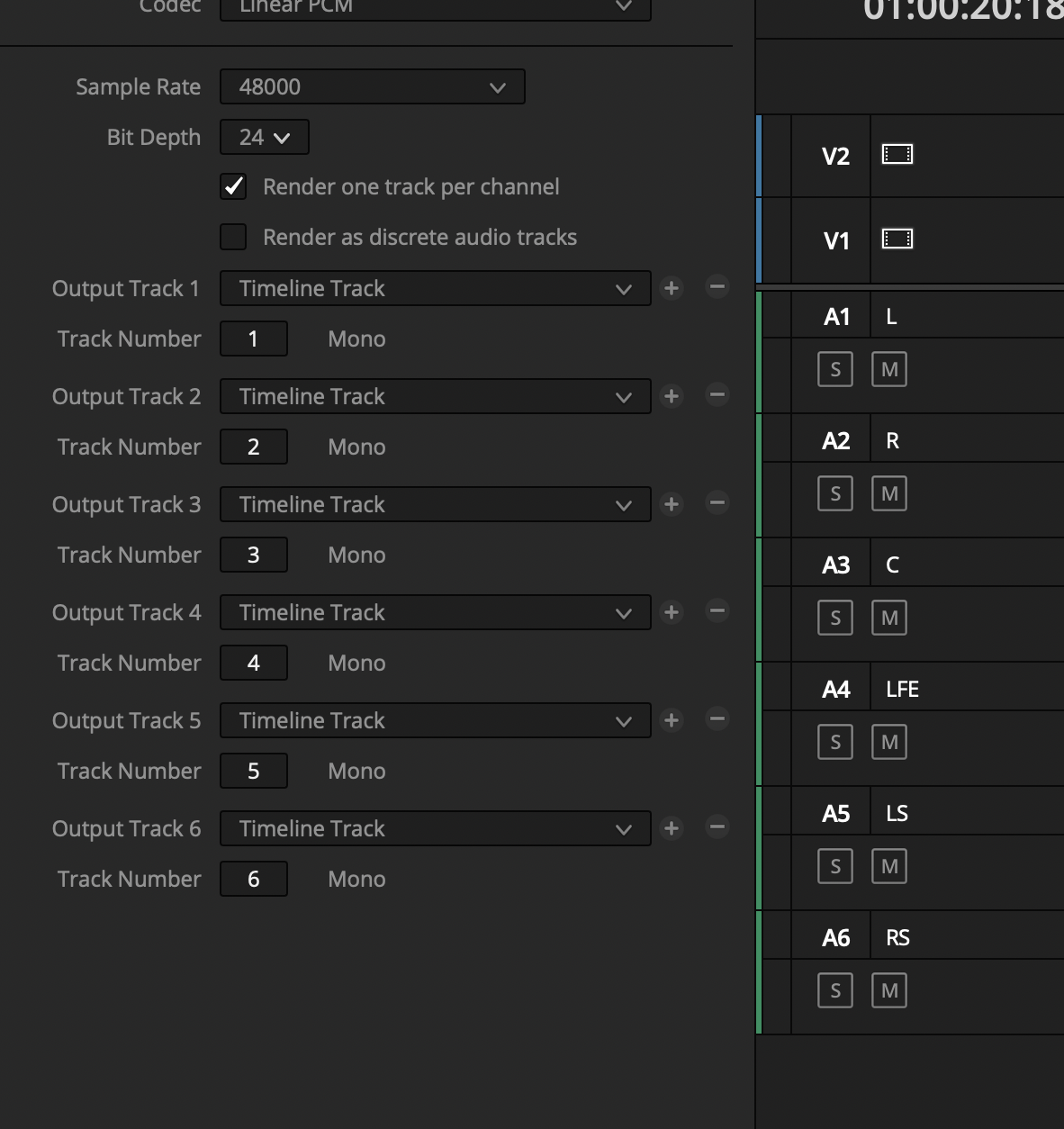
Task: Mute audio track A5 LS
Action: click(889, 866)
